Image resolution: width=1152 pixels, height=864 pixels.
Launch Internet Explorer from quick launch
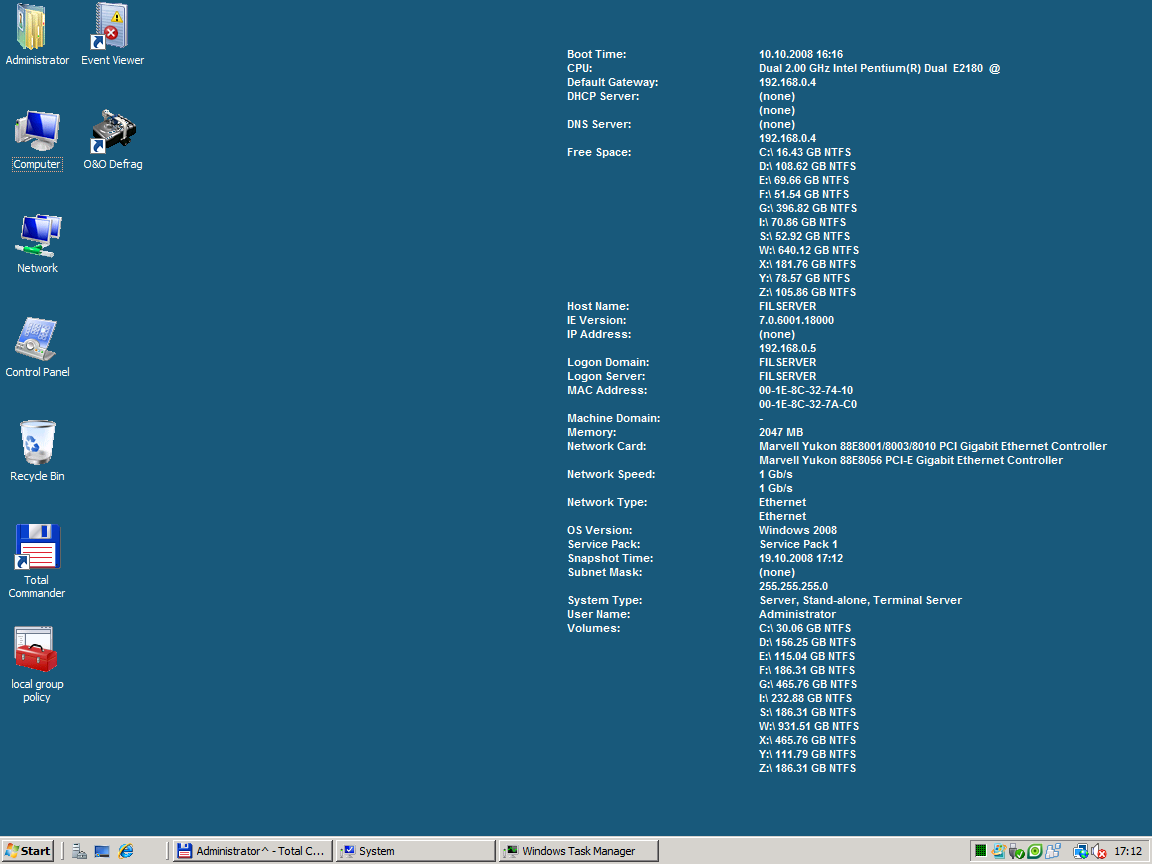pos(126,851)
